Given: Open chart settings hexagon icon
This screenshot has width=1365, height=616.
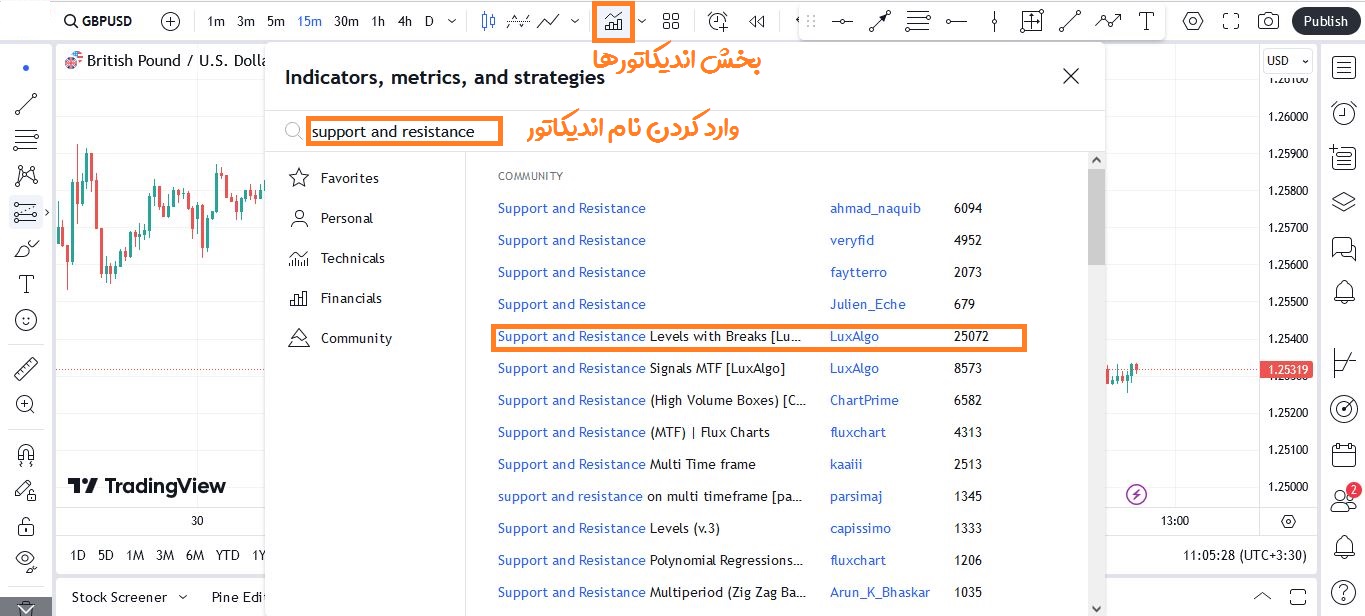Looking at the screenshot, I should click(1192, 21).
